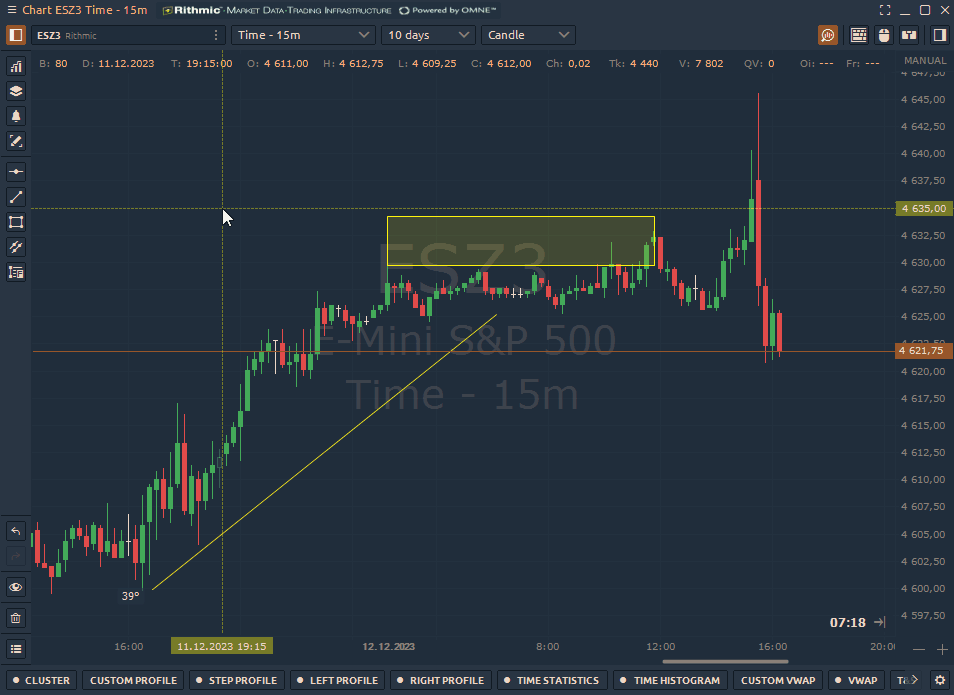Toggle the left panel button beside ESZ3
954x695 pixels.
(16, 35)
